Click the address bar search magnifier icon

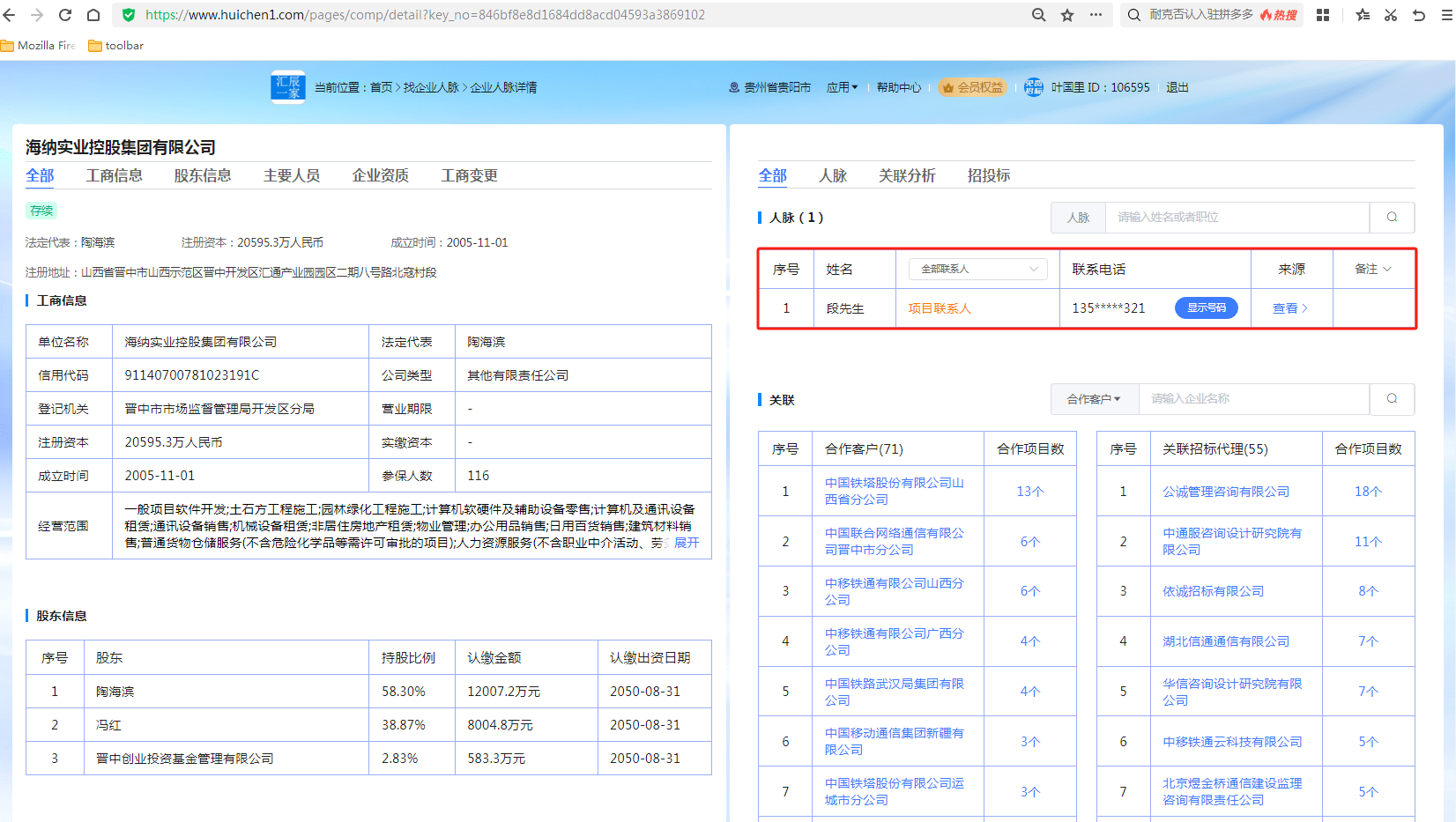pos(1039,15)
